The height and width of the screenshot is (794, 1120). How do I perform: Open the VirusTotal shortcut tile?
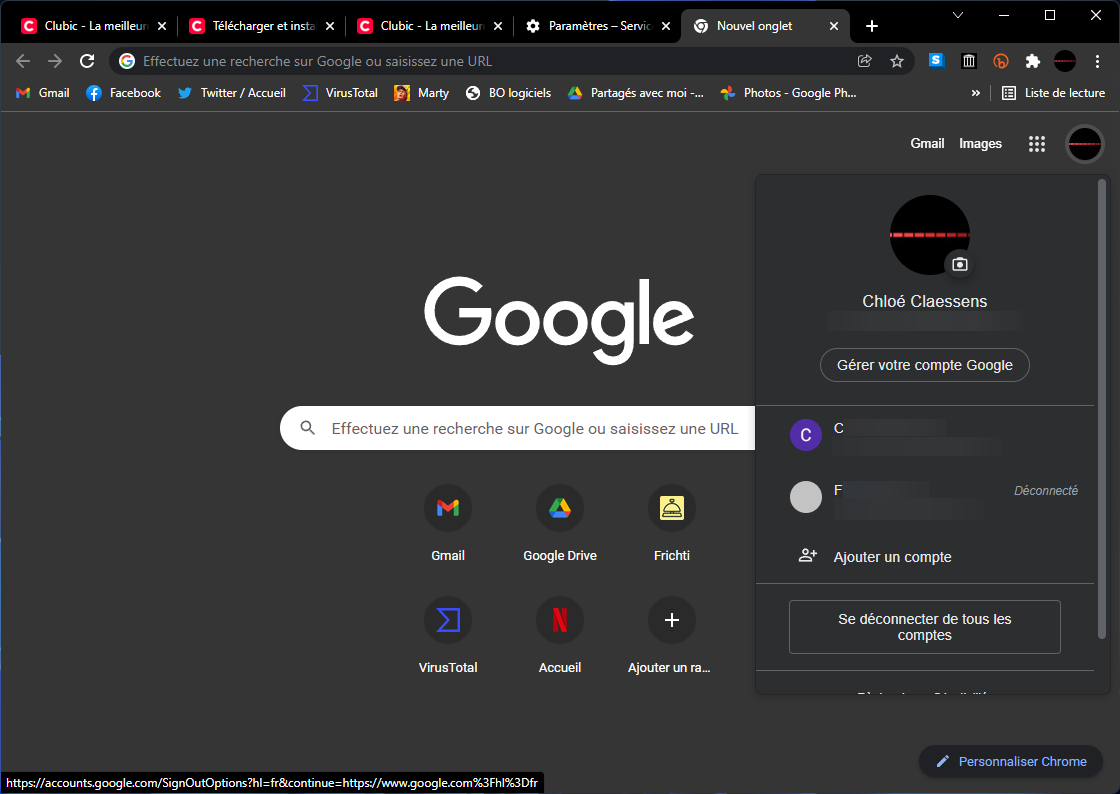[448, 635]
